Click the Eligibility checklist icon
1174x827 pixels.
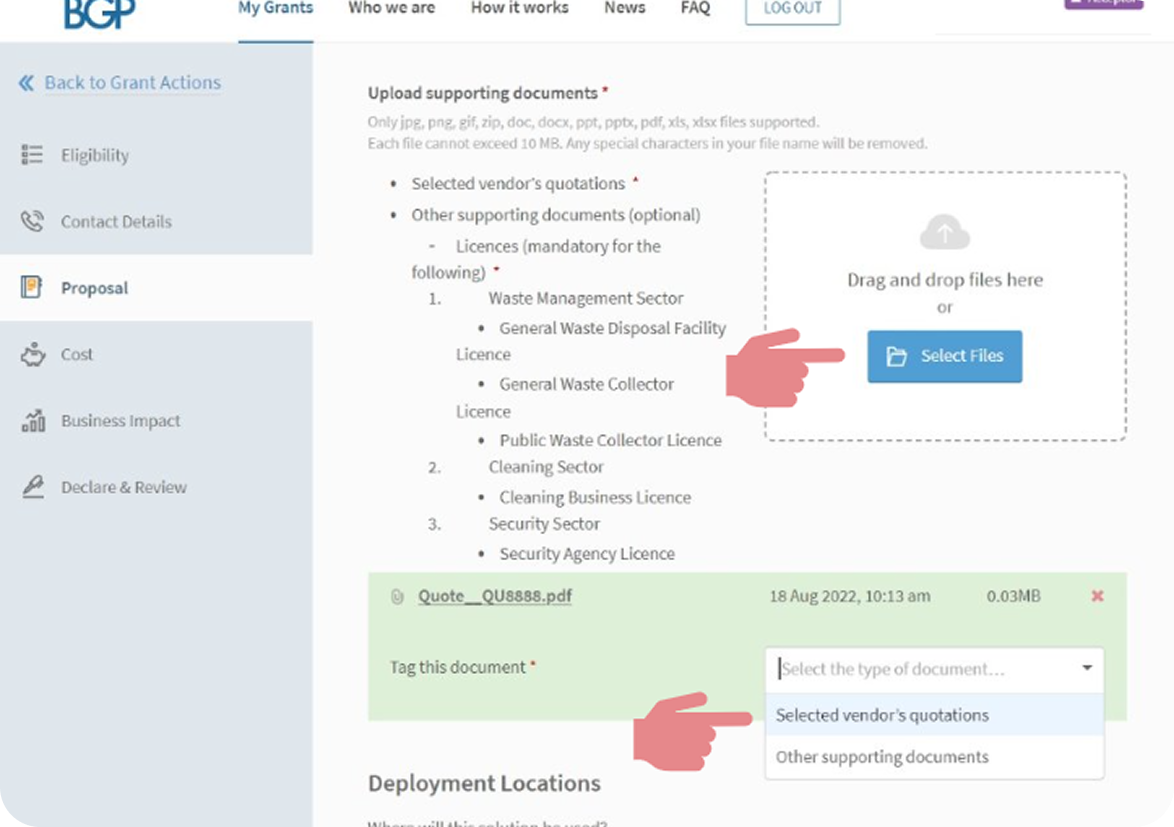pos(32,155)
